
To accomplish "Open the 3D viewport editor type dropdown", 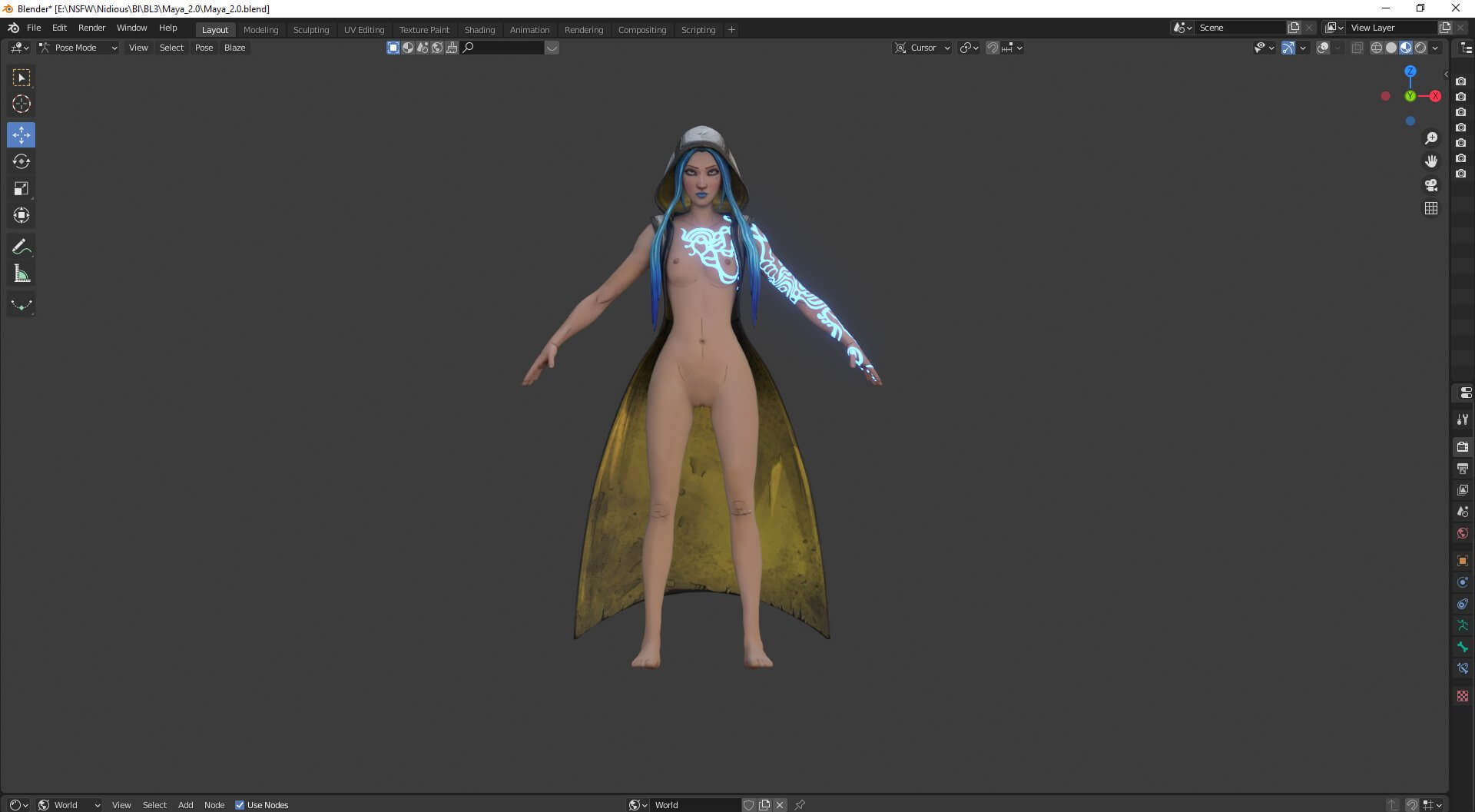I will (19, 48).
